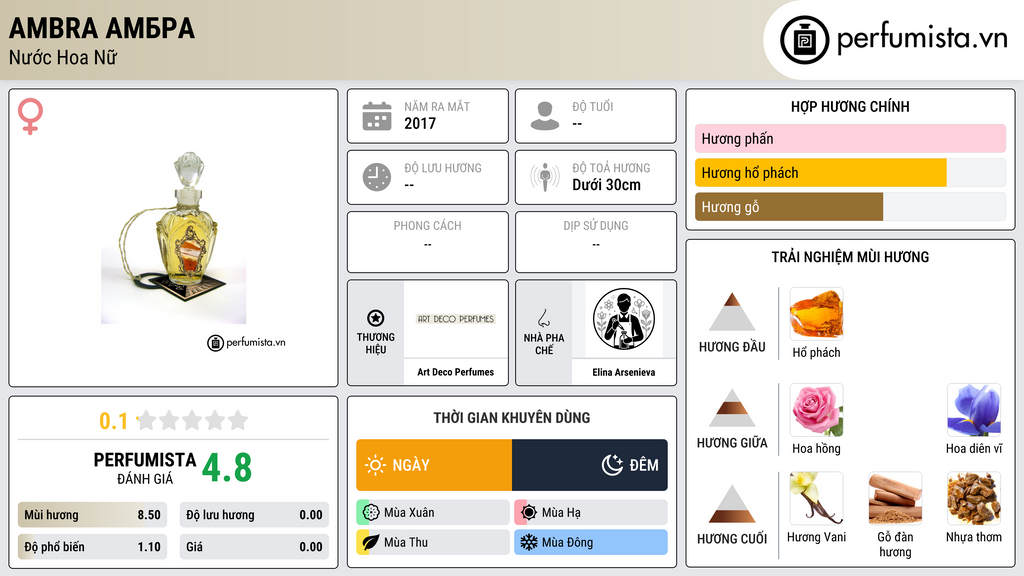Click the star badge icon above Thương hiệu

pos(376,318)
